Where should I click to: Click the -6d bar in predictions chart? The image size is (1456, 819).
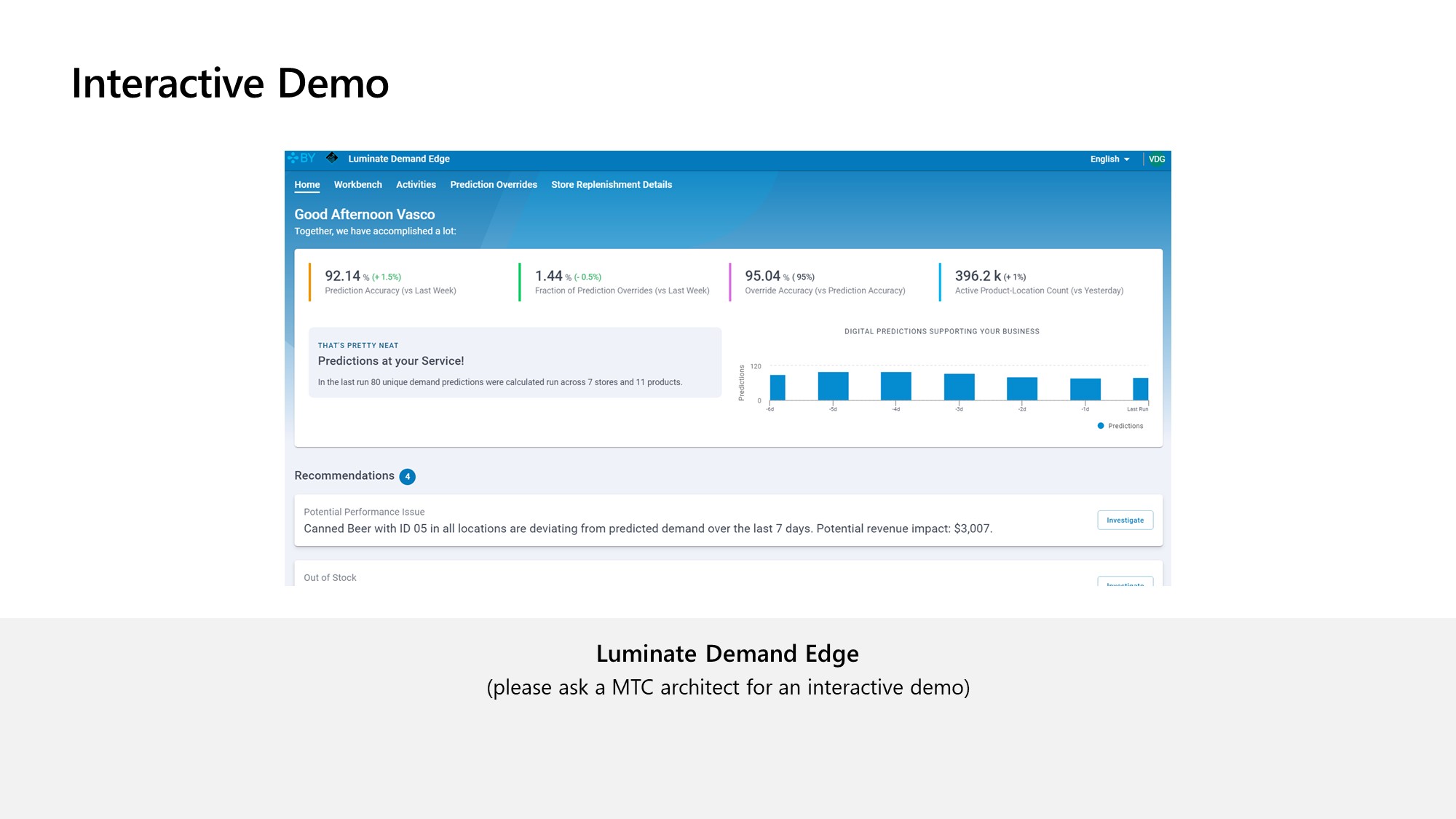(x=778, y=387)
